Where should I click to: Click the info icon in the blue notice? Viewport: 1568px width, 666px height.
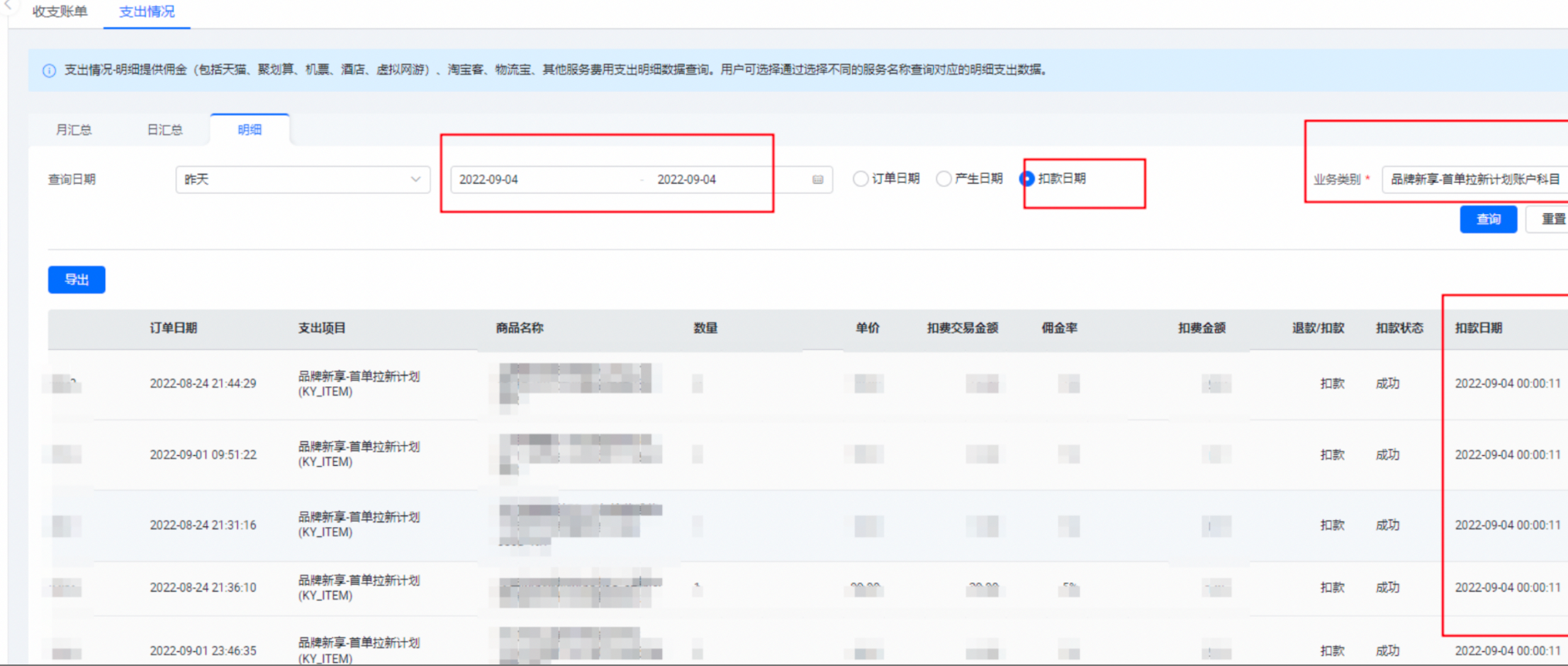pos(49,70)
